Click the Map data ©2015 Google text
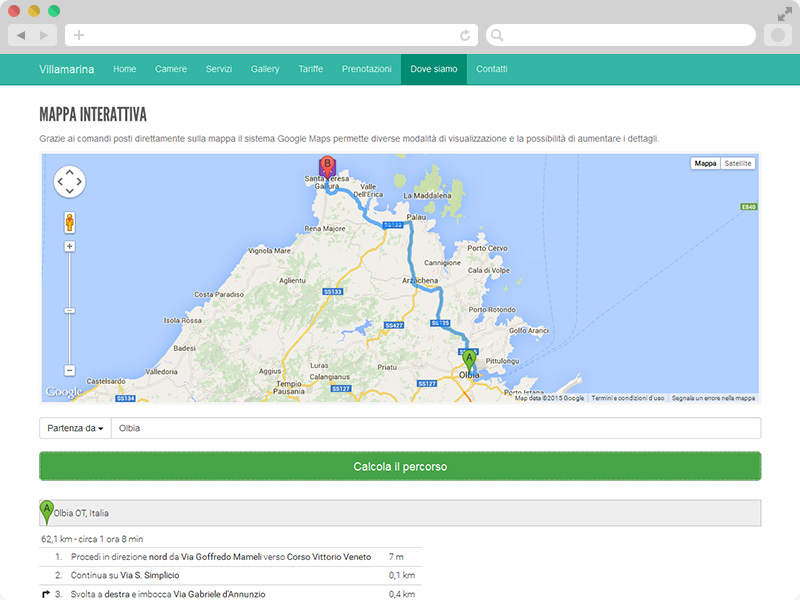The height and width of the screenshot is (600, 800). tap(549, 398)
